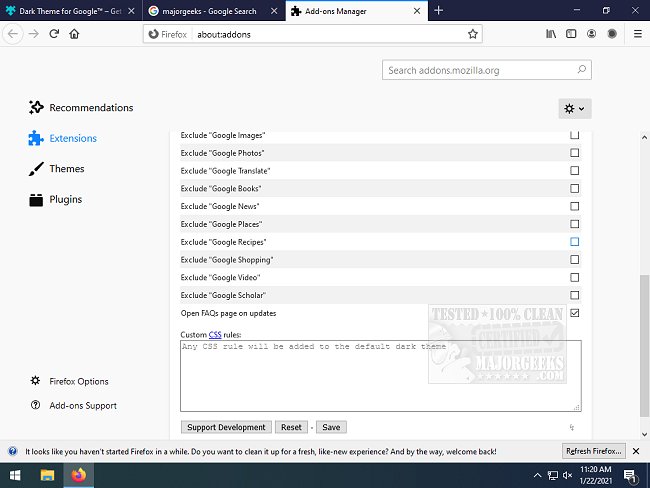Viewport: 650px width, 488px height.
Task: Reload the current page
Action: coord(54,34)
